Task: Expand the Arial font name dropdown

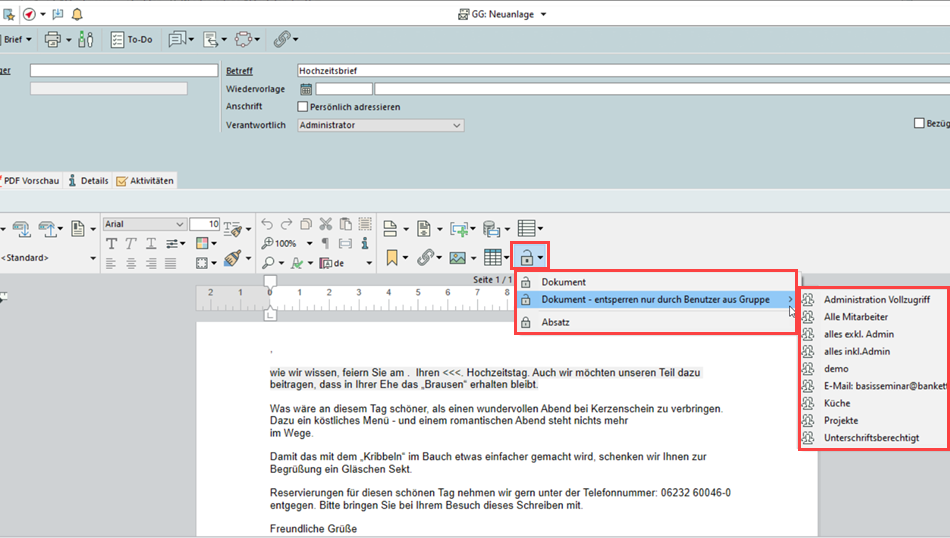Action: 180,224
